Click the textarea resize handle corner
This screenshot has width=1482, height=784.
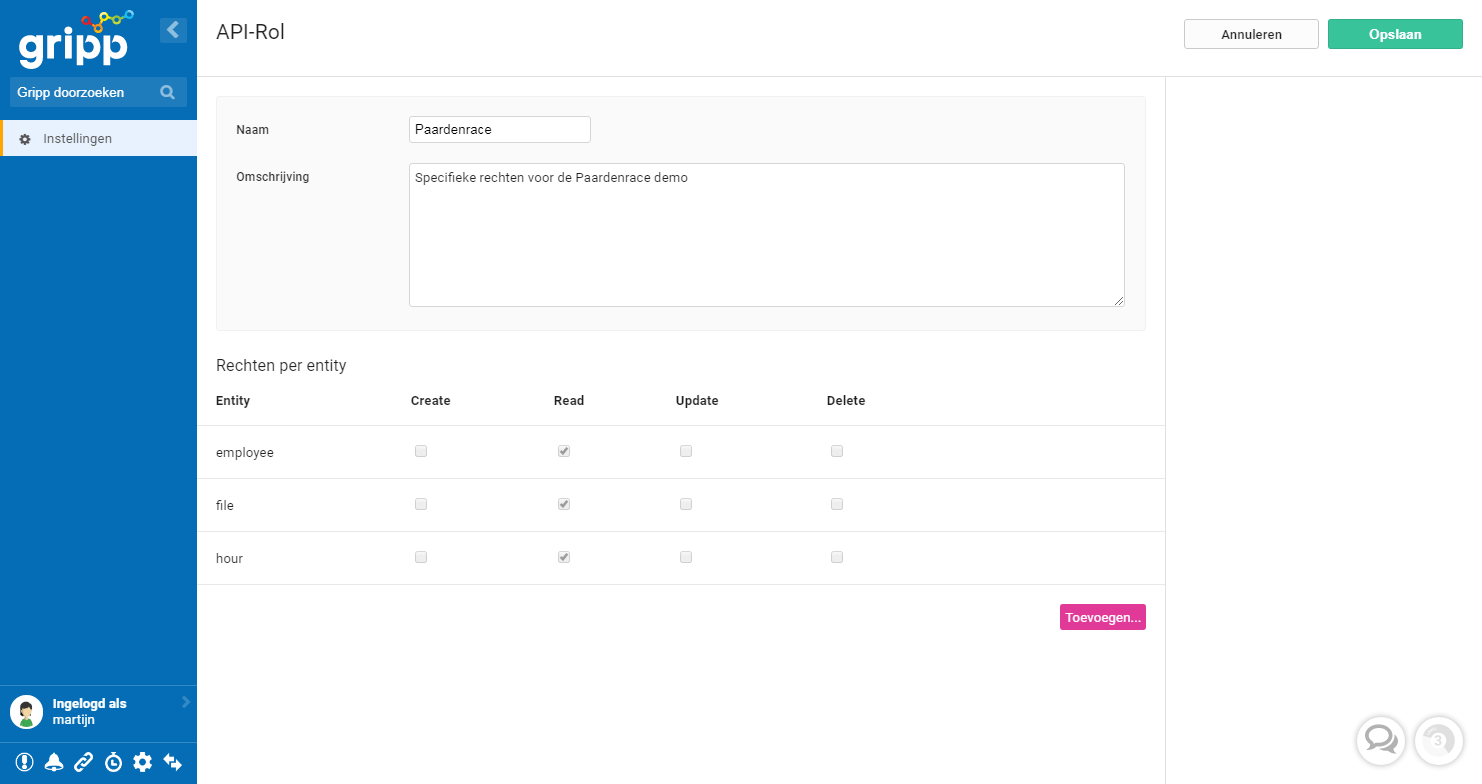pyautogui.click(x=1119, y=300)
